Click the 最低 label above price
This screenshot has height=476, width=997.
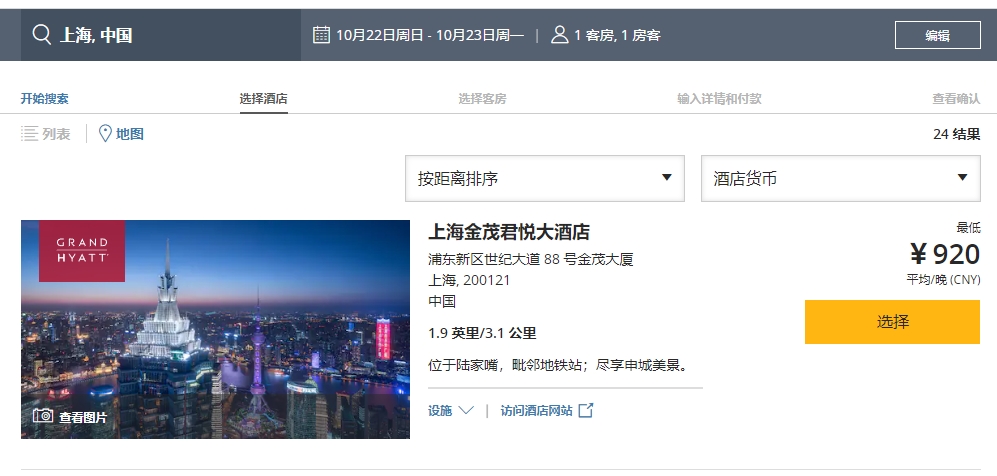[x=968, y=227]
